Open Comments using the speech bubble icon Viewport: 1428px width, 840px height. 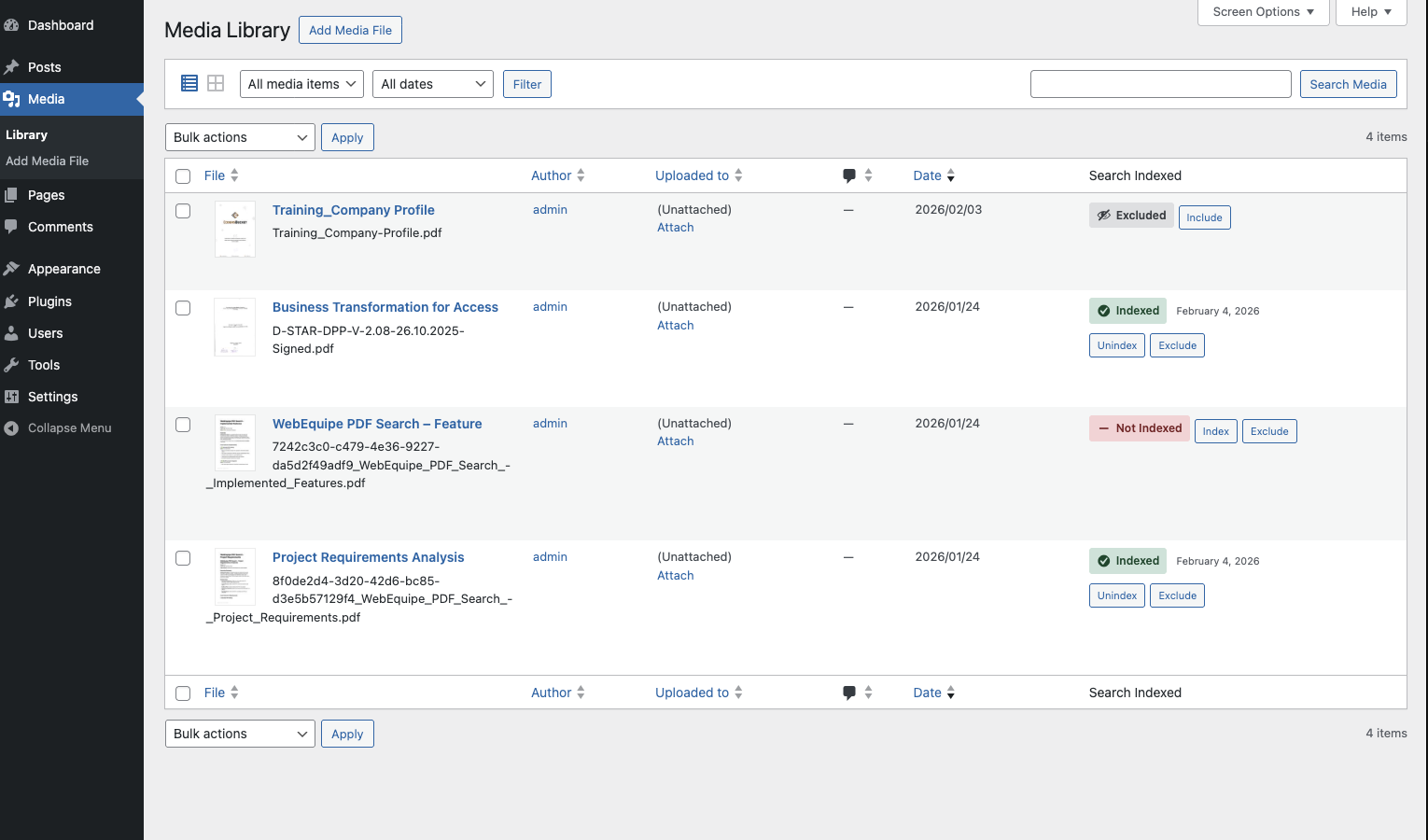(14, 227)
